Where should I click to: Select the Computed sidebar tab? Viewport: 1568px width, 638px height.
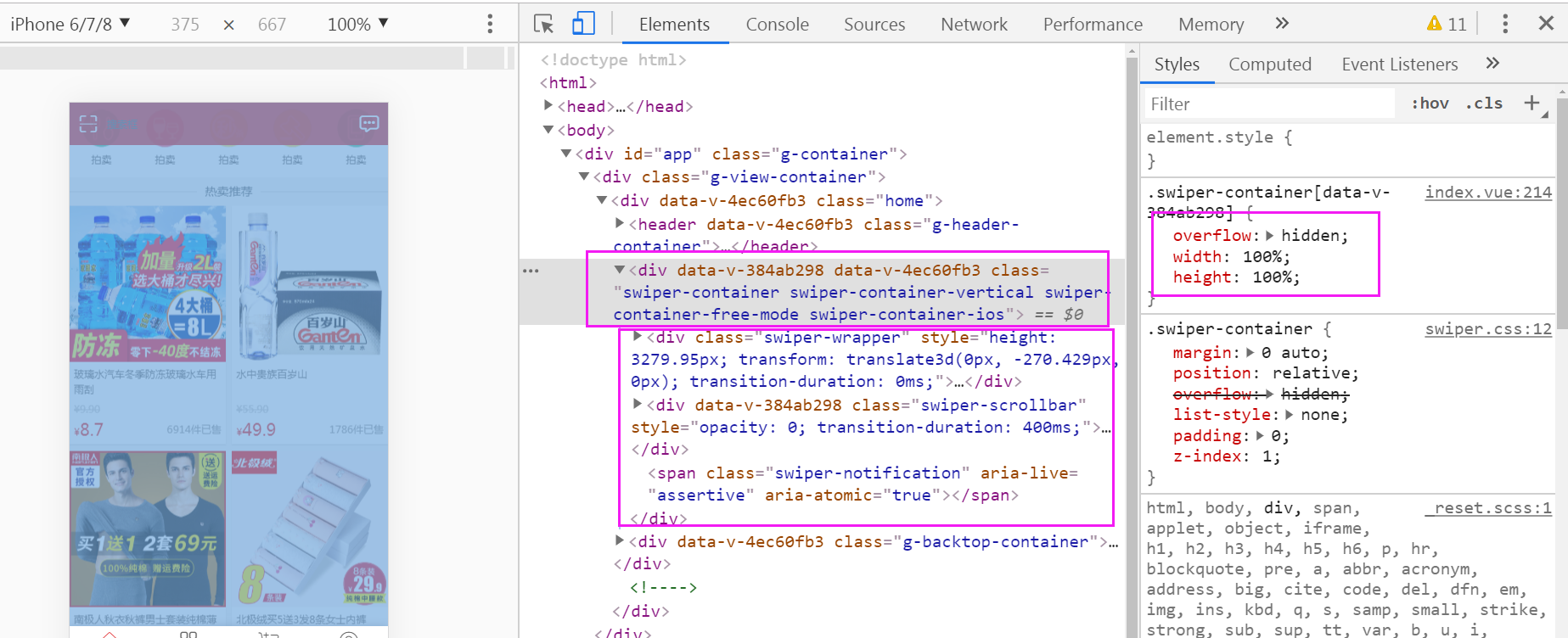(x=1270, y=64)
